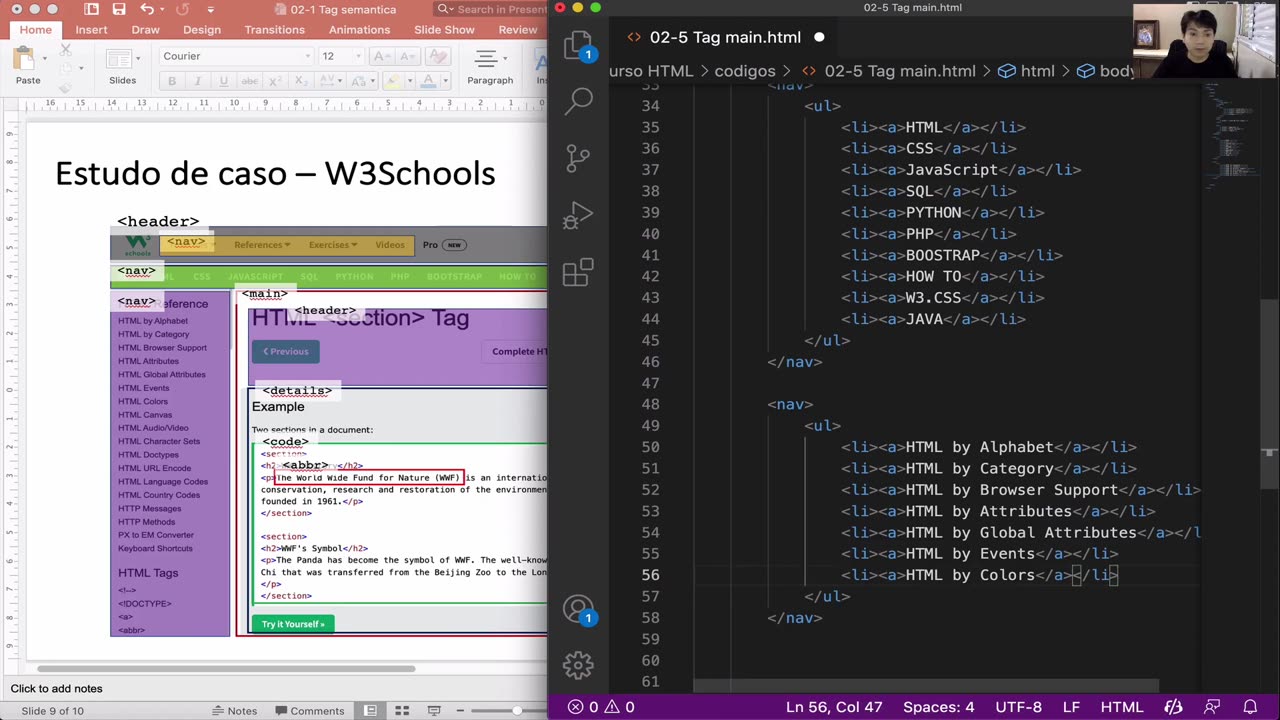Click the Prettier status bar icon
Image resolution: width=1280 pixels, height=720 pixels.
tap(1176, 707)
